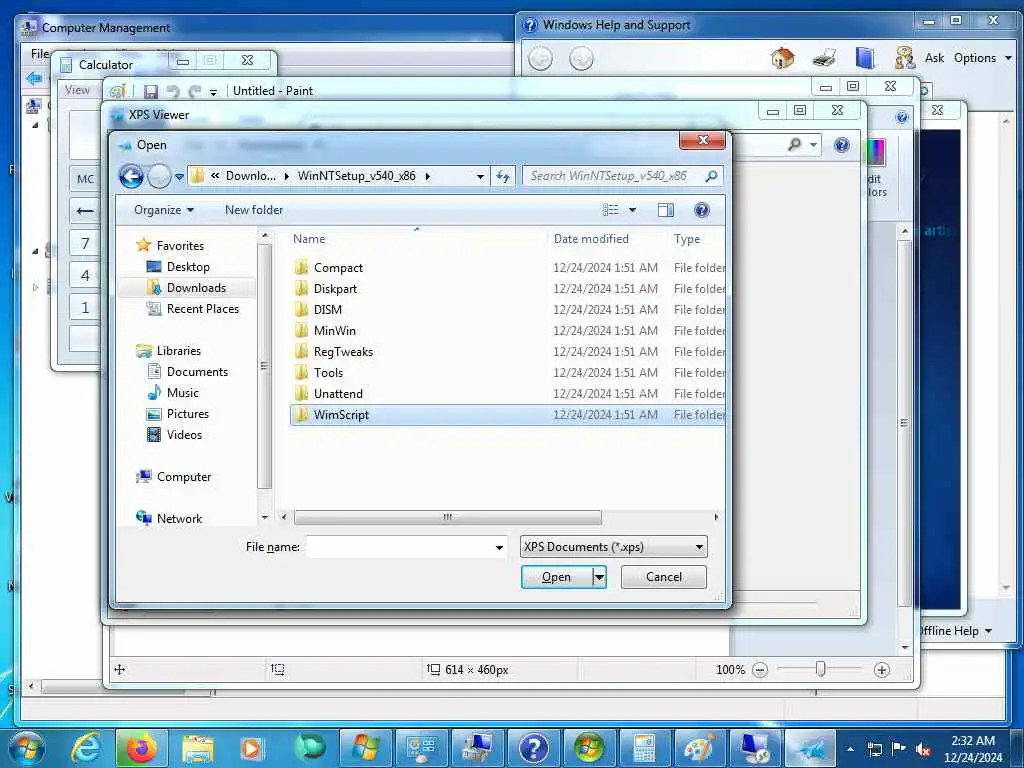Click the Paint zoom slider handle
The width and height of the screenshot is (1024, 768).
click(x=820, y=669)
